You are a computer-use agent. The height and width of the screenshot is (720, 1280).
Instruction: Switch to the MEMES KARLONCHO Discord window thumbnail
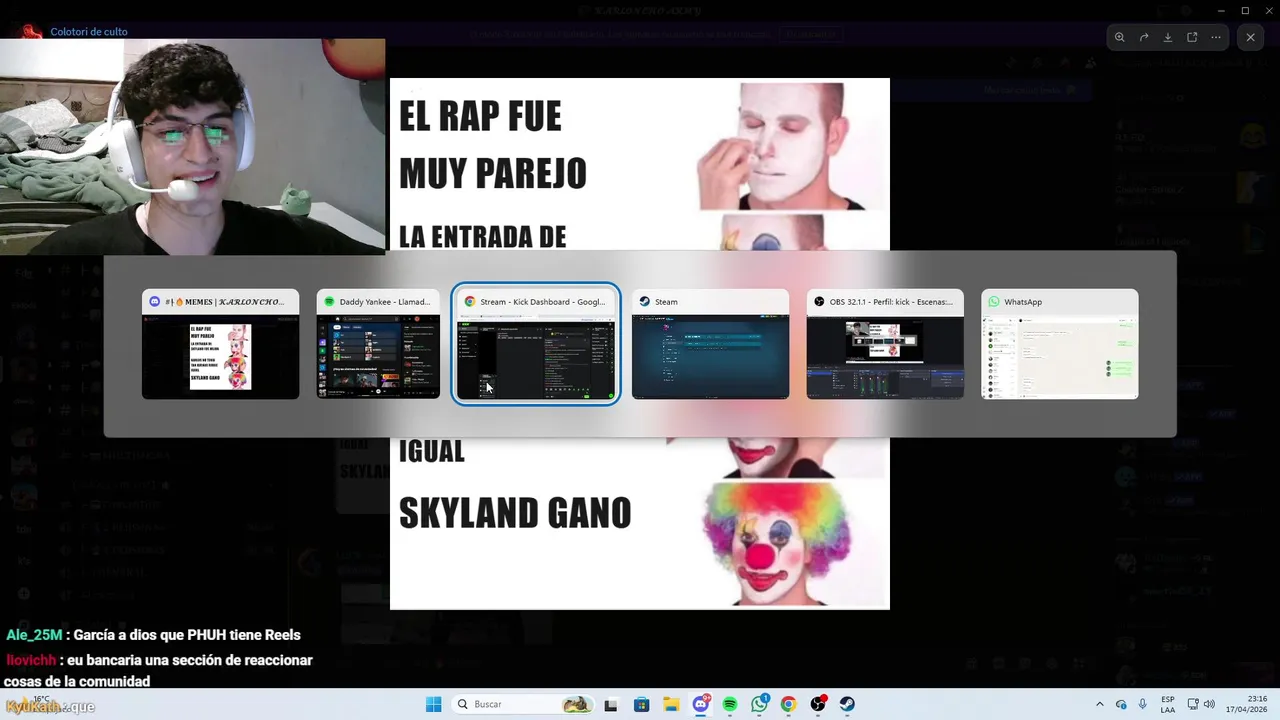pyautogui.click(x=220, y=344)
